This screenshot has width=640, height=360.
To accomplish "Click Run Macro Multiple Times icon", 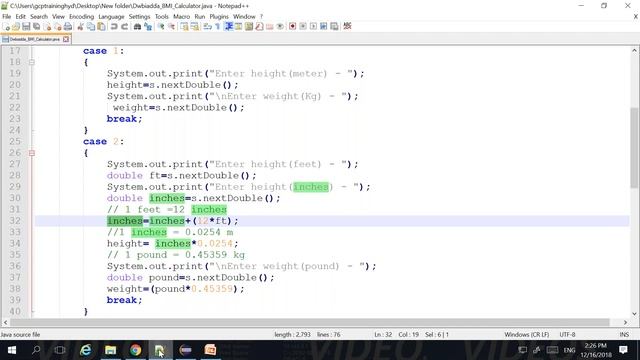I will tap(323, 27).
